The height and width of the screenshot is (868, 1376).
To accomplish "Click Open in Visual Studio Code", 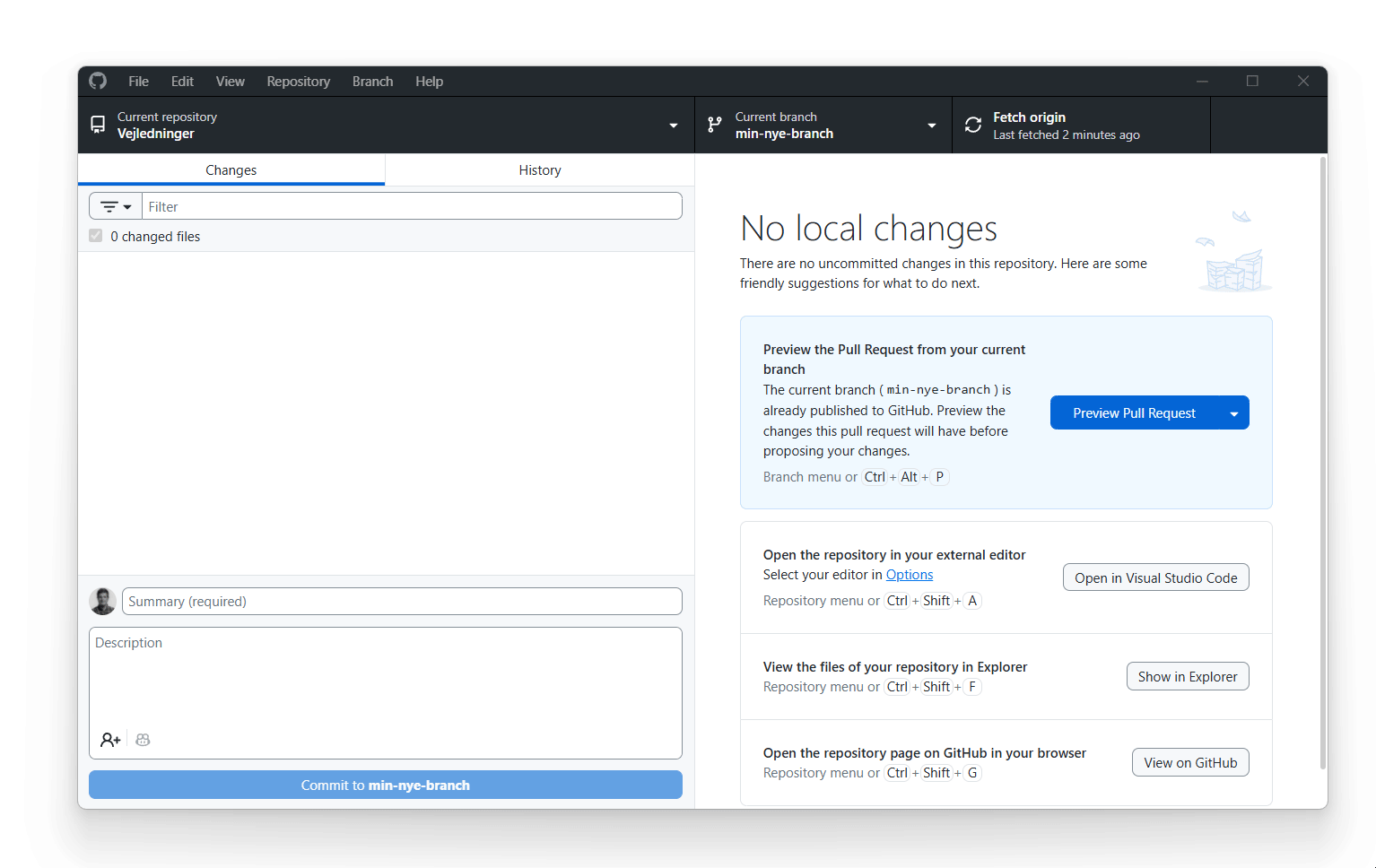I will coord(1155,577).
